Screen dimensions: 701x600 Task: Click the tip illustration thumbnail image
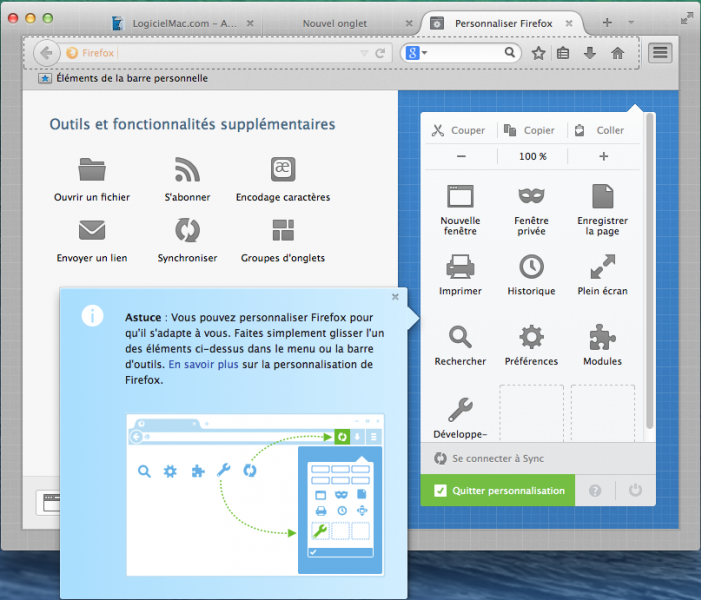click(256, 495)
